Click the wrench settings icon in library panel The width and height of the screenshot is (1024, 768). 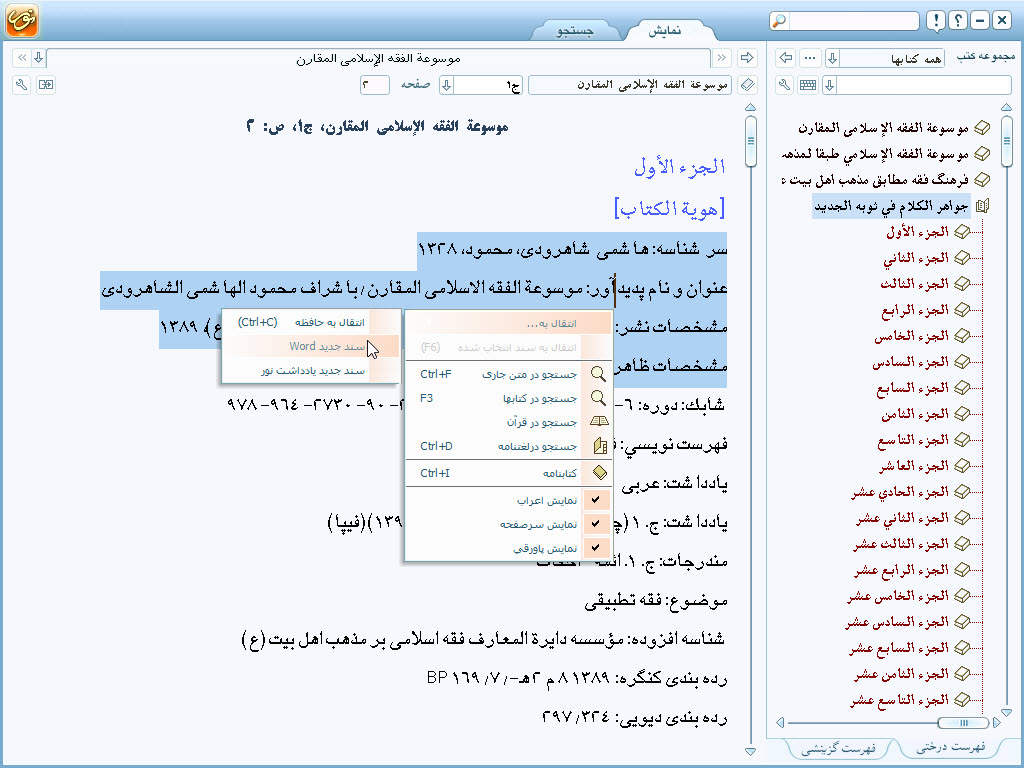[x=785, y=85]
